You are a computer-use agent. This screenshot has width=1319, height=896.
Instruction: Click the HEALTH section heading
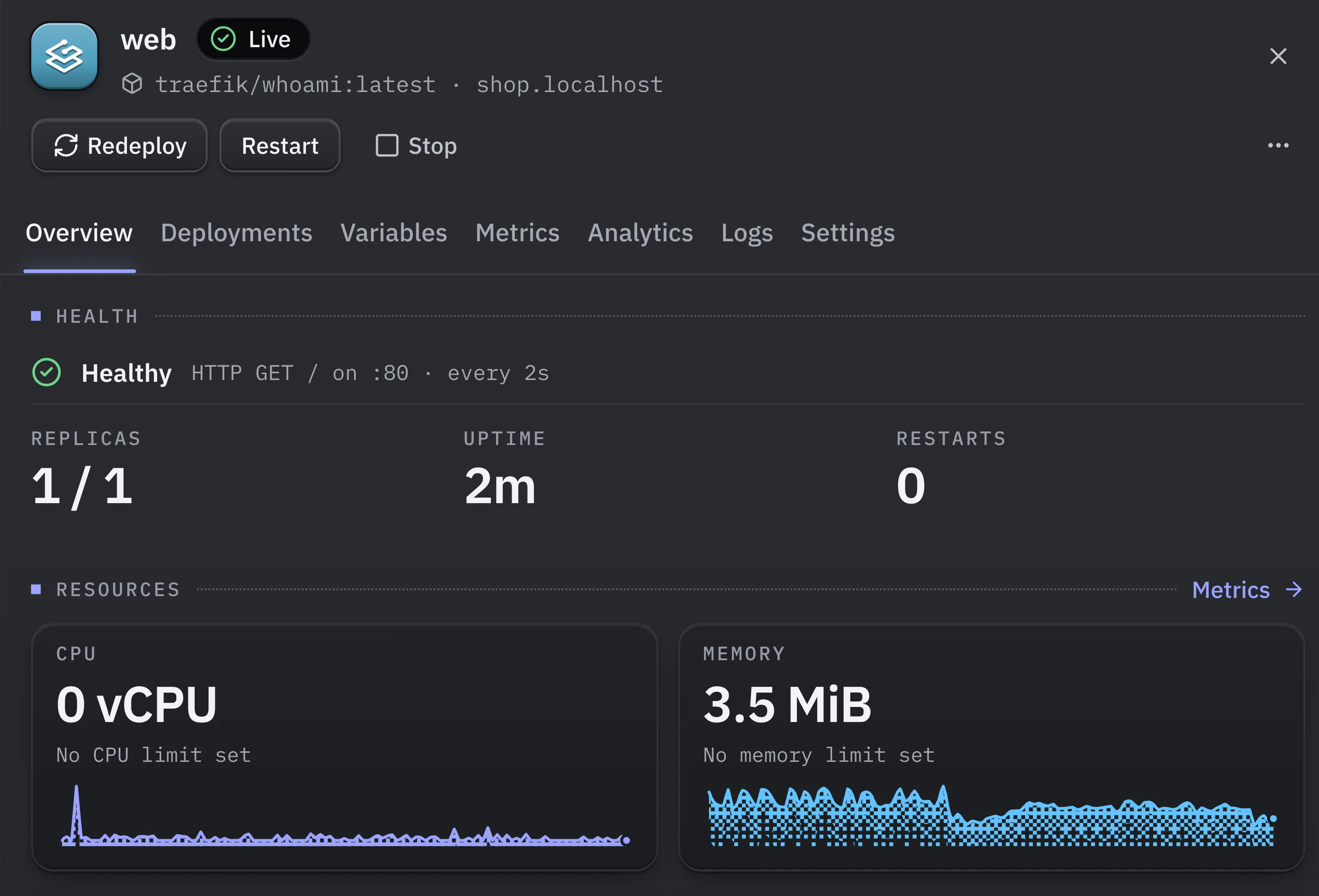97,316
